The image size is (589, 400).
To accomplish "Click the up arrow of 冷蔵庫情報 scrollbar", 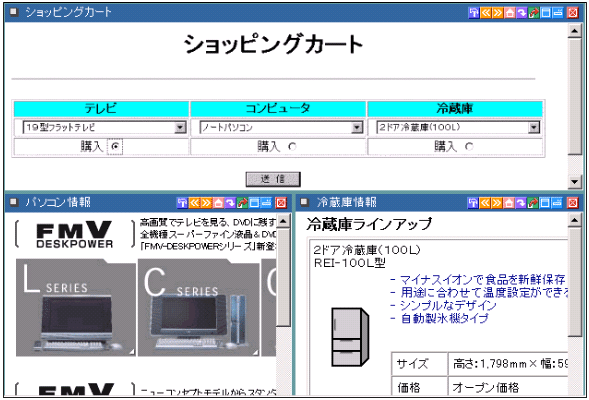I will (x=575, y=221).
